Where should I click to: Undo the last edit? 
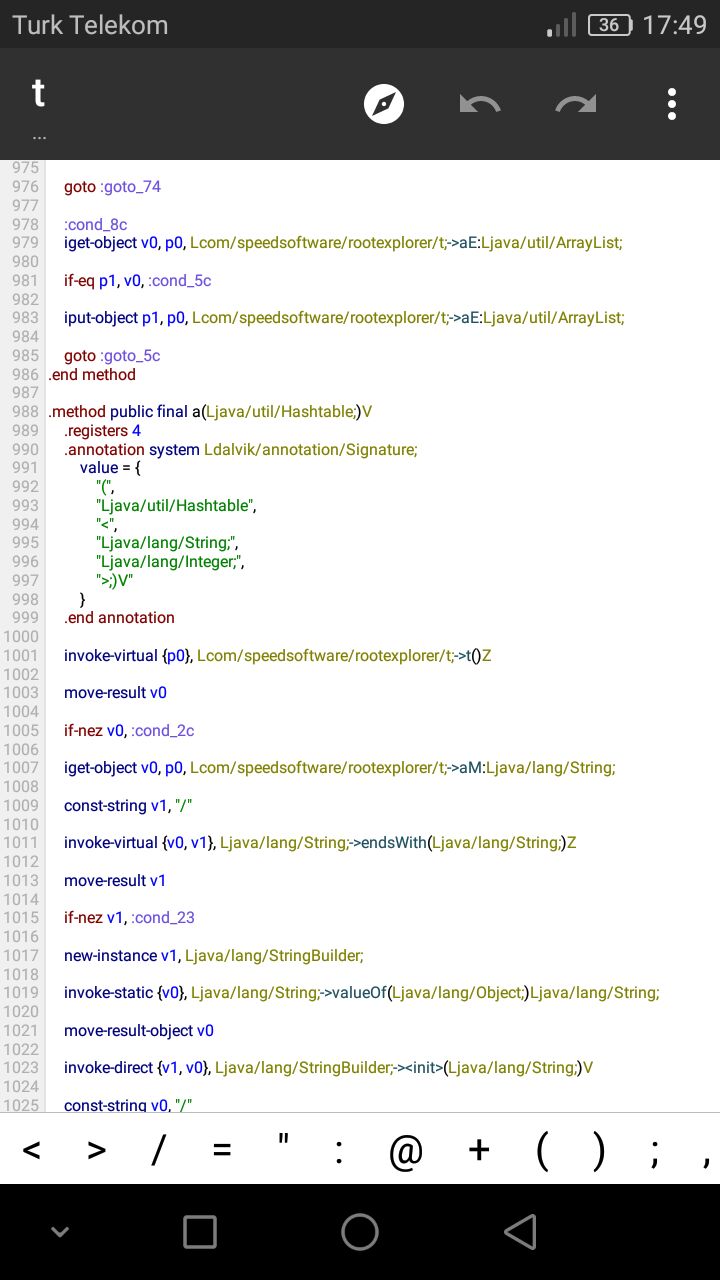point(480,104)
